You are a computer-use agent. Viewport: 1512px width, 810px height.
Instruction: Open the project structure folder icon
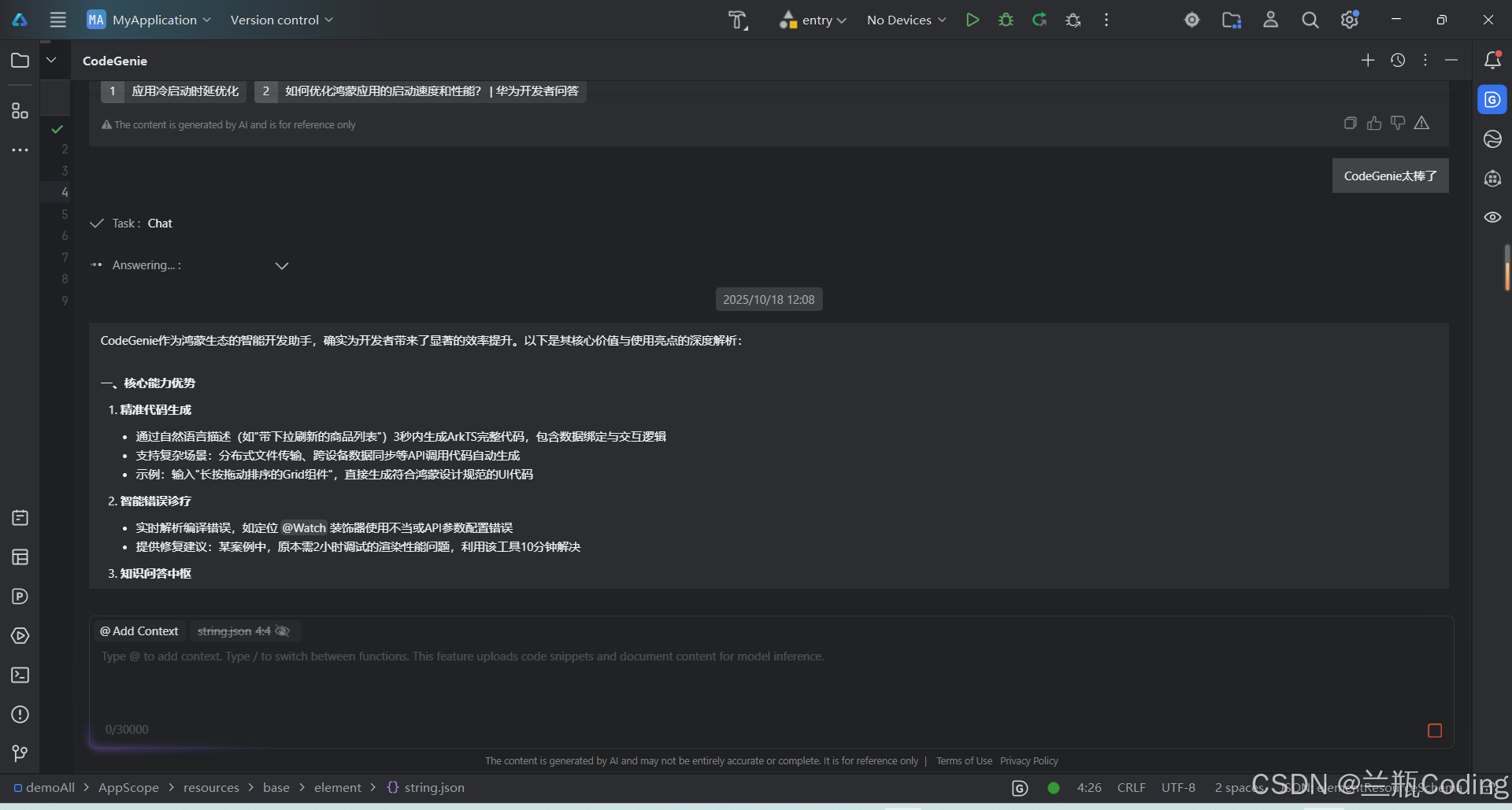(1232, 20)
